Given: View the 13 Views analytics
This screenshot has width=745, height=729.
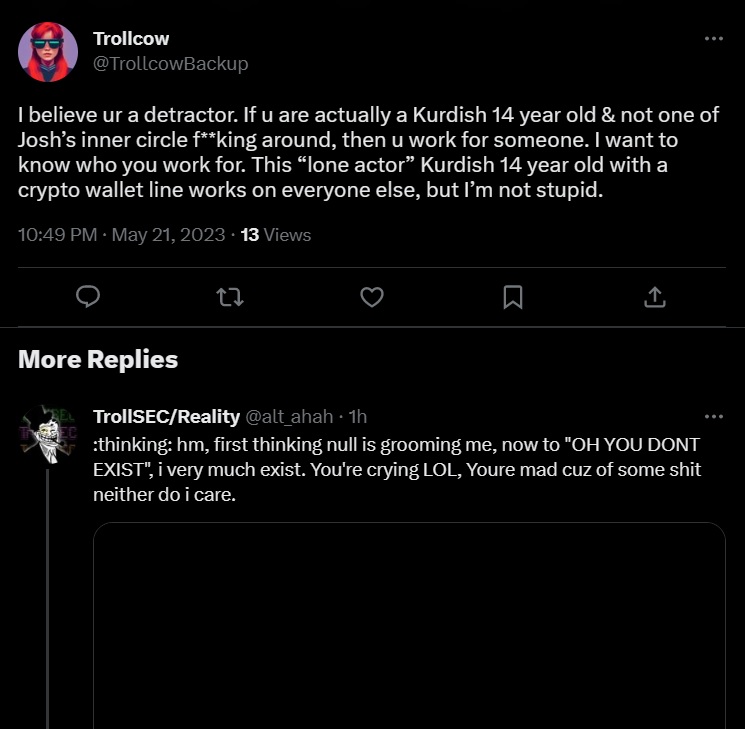Looking at the screenshot, I should click(x=276, y=235).
